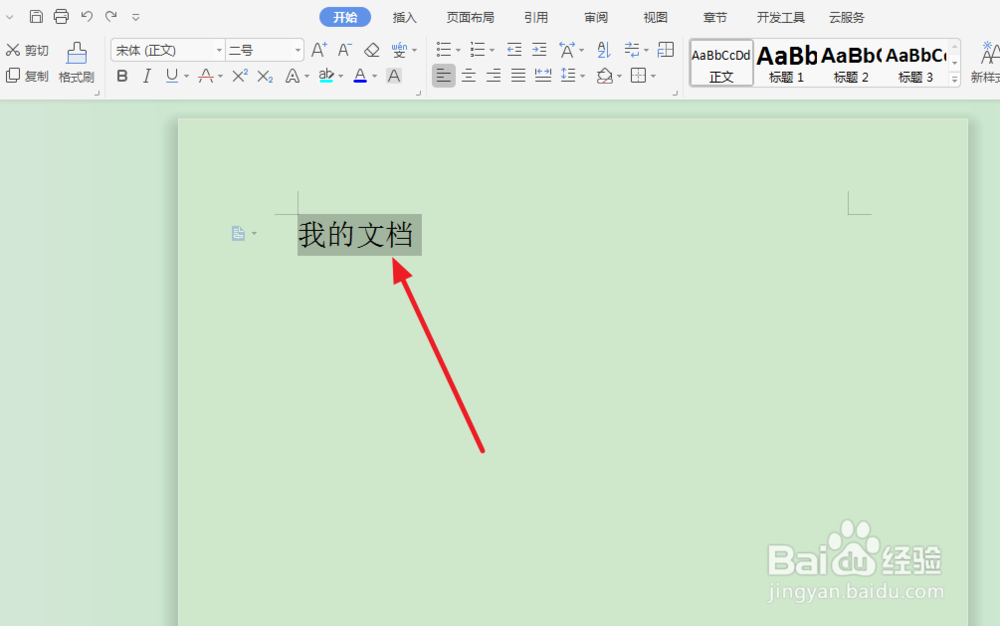The image size is (1000, 626).
Task: Open the font color dropdown arrow
Action: pyautogui.click(x=374, y=76)
